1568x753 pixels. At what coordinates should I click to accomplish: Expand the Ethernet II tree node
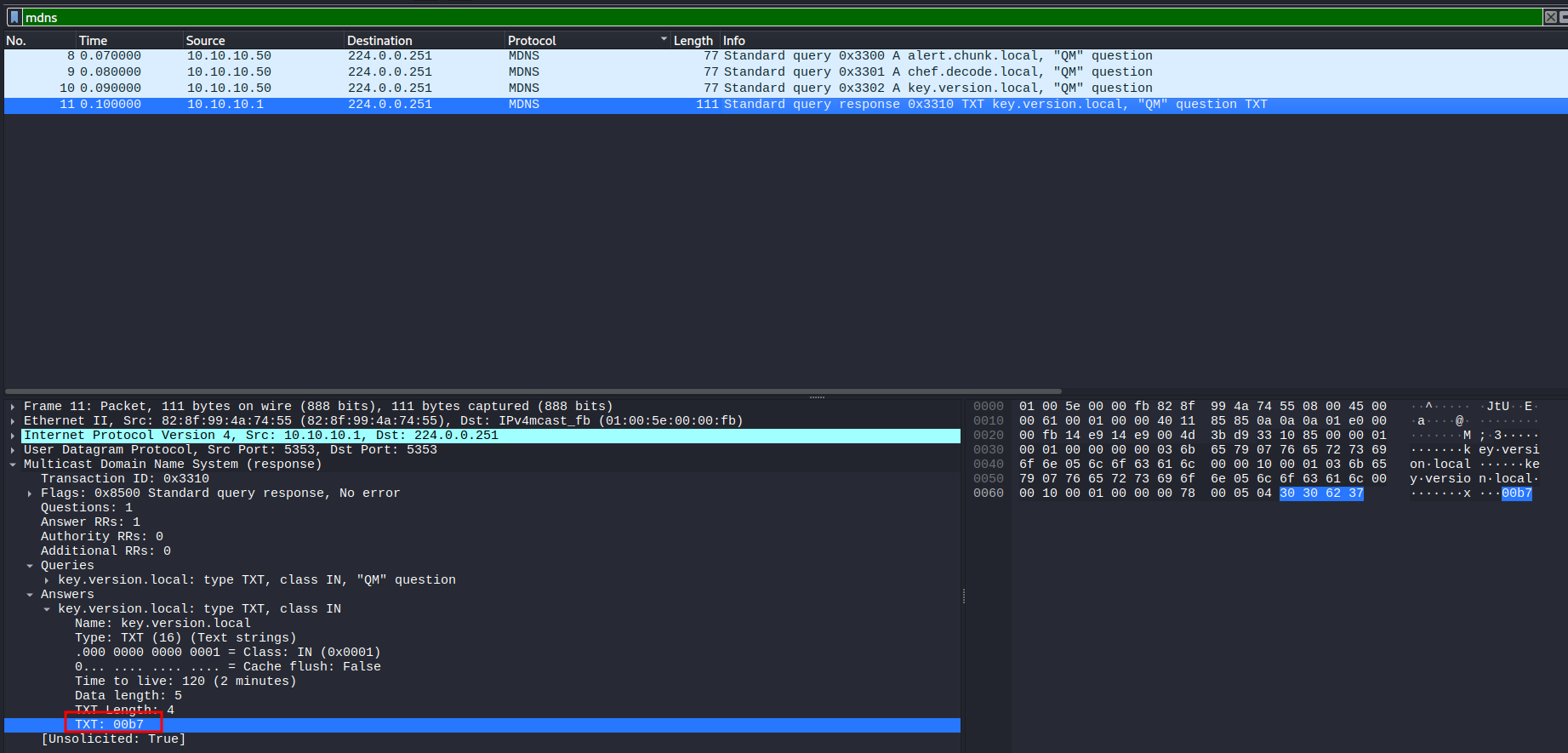tap(13, 421)
